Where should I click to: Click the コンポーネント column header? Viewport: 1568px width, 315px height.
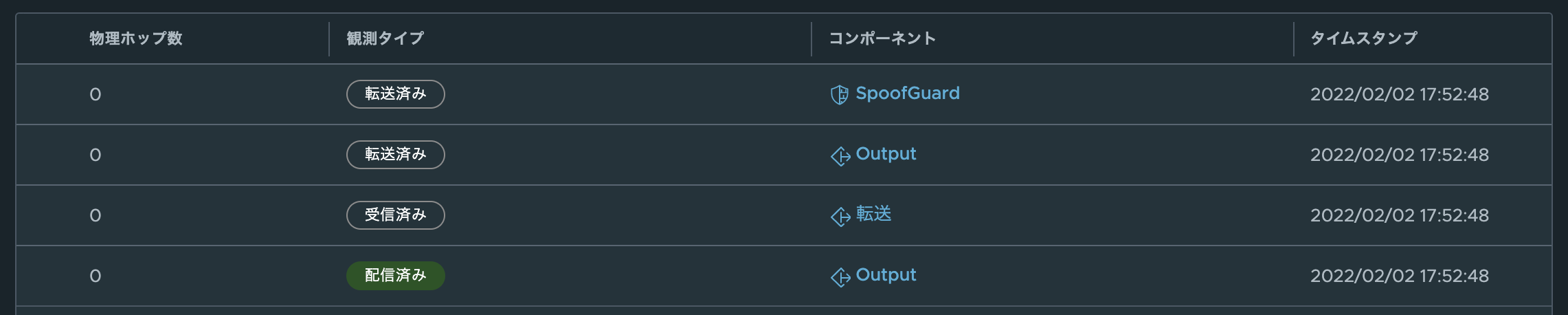(882, 39)
